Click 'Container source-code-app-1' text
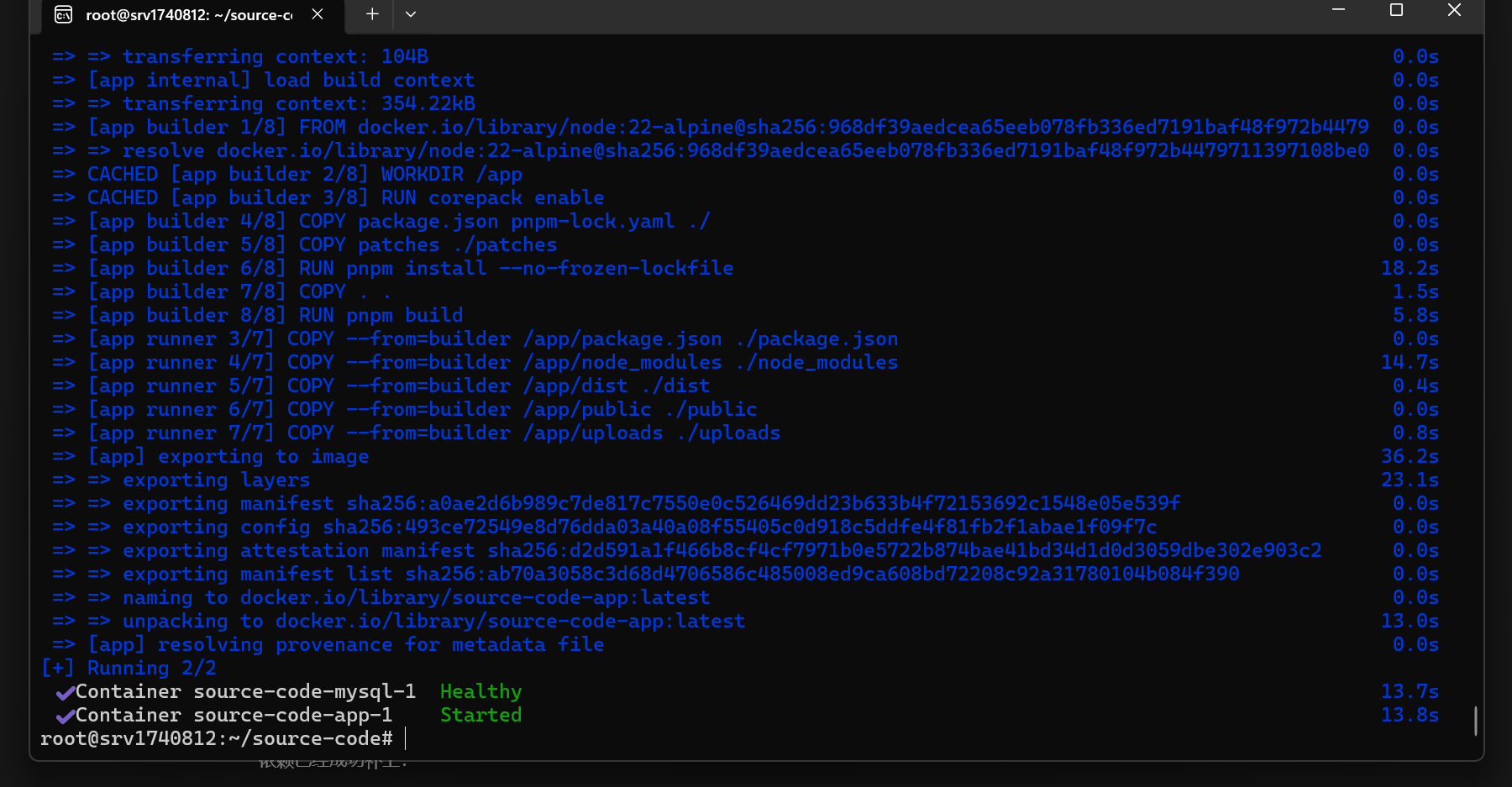 (234, 716)
